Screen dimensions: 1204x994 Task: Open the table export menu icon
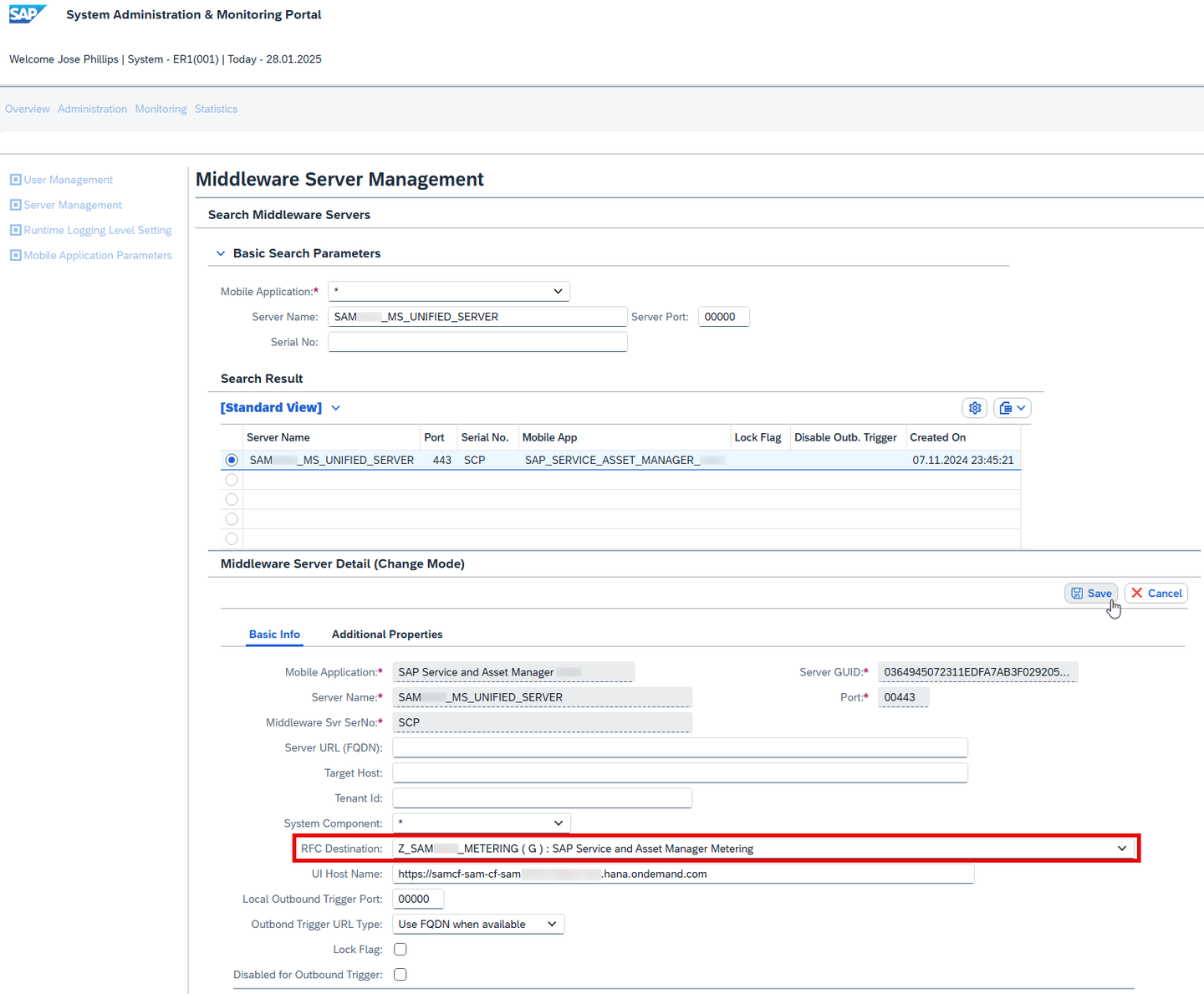pyautogui.click(x=1013, y=408)
